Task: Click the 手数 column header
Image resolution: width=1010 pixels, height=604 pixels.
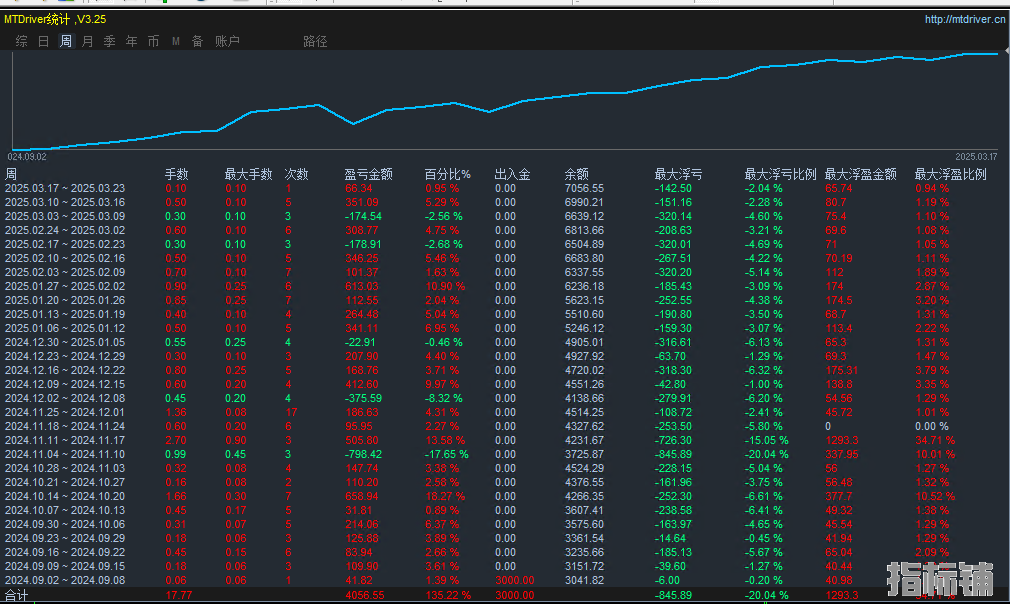Action: click(x=176, y=174)
